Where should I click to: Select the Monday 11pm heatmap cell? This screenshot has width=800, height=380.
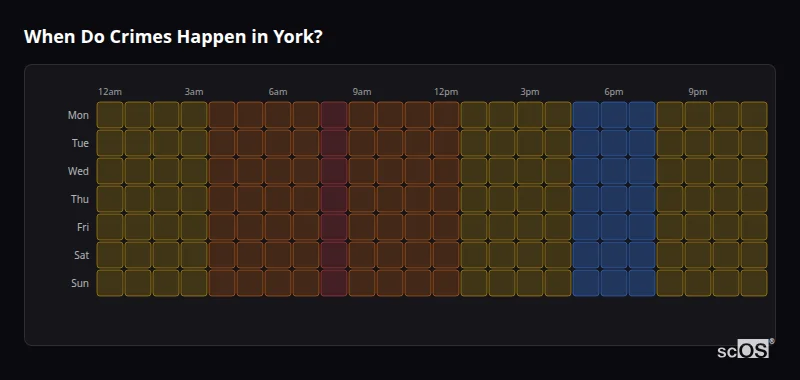coord(754,115)
